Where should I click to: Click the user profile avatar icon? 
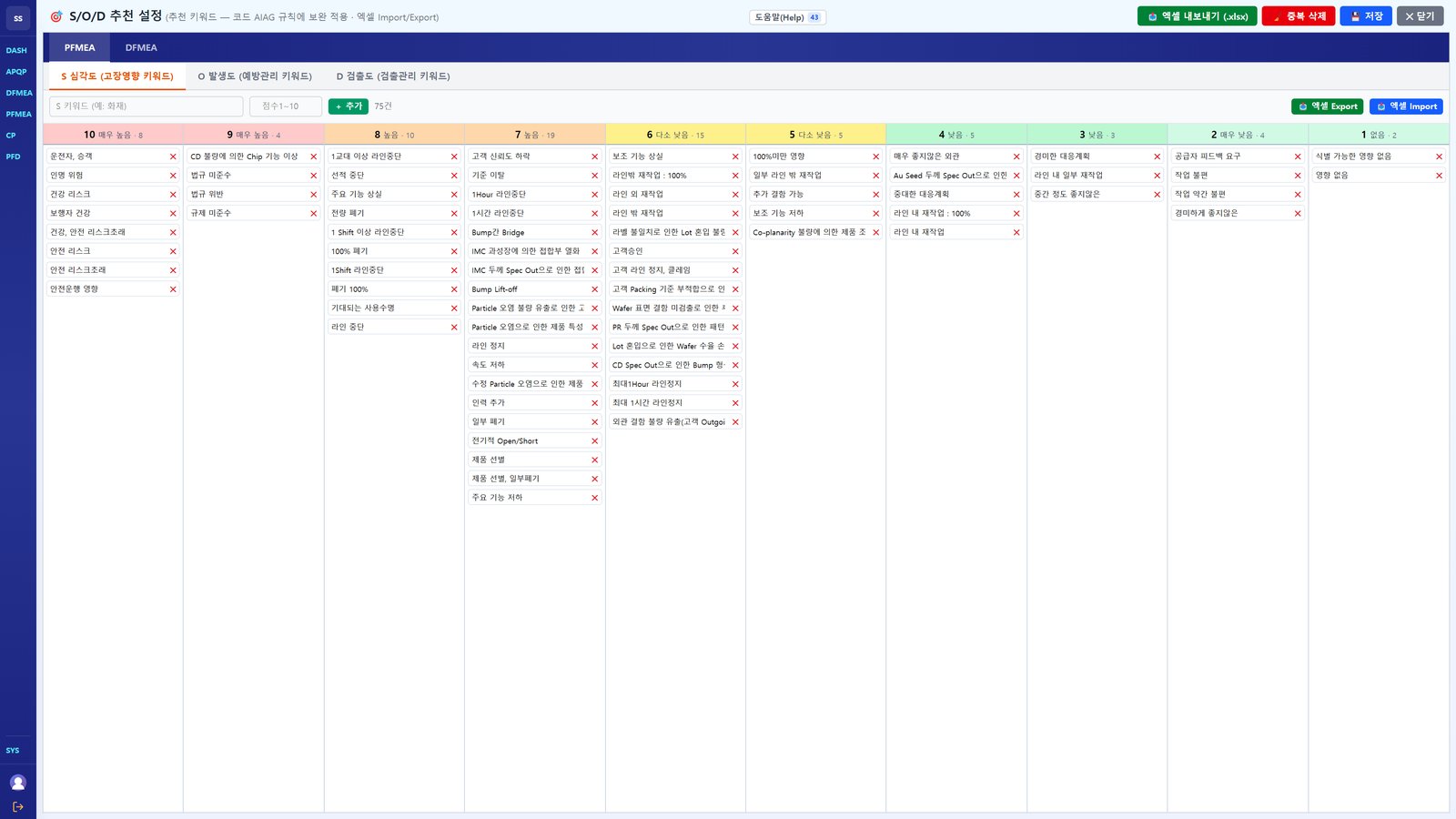tap(17, 783)
